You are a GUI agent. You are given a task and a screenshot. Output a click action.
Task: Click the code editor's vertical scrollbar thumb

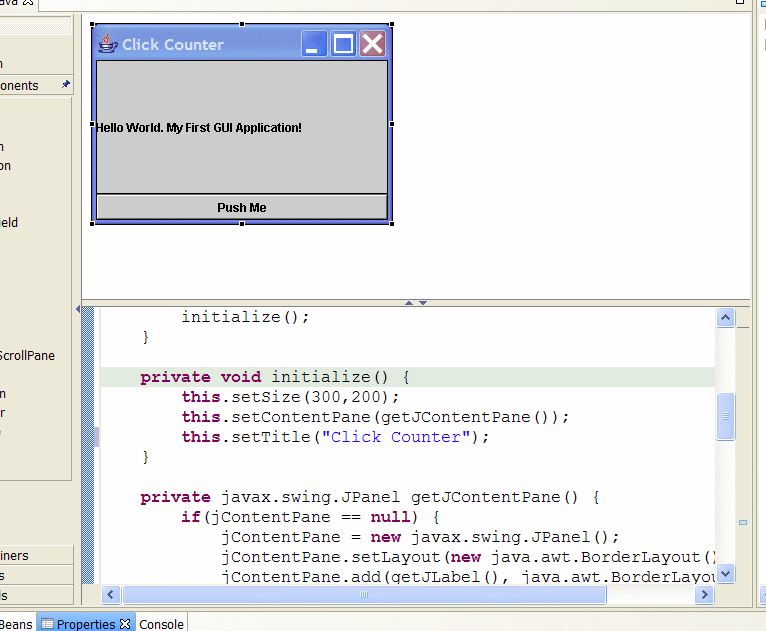coord(726,416)
